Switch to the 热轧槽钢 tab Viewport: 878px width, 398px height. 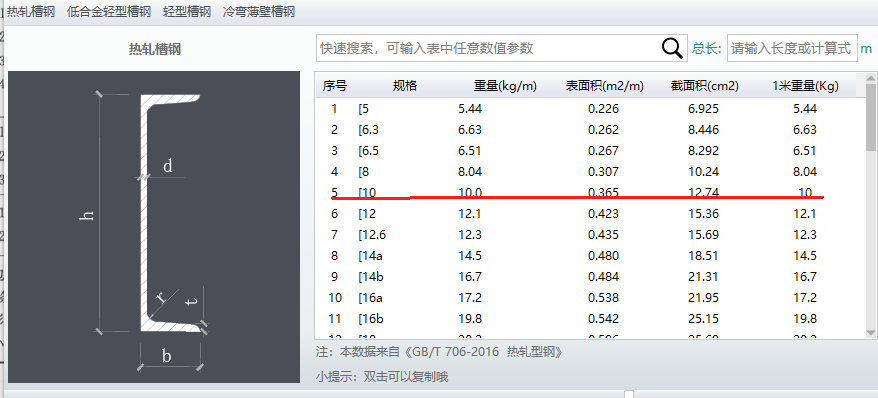(x=31, y=11)
